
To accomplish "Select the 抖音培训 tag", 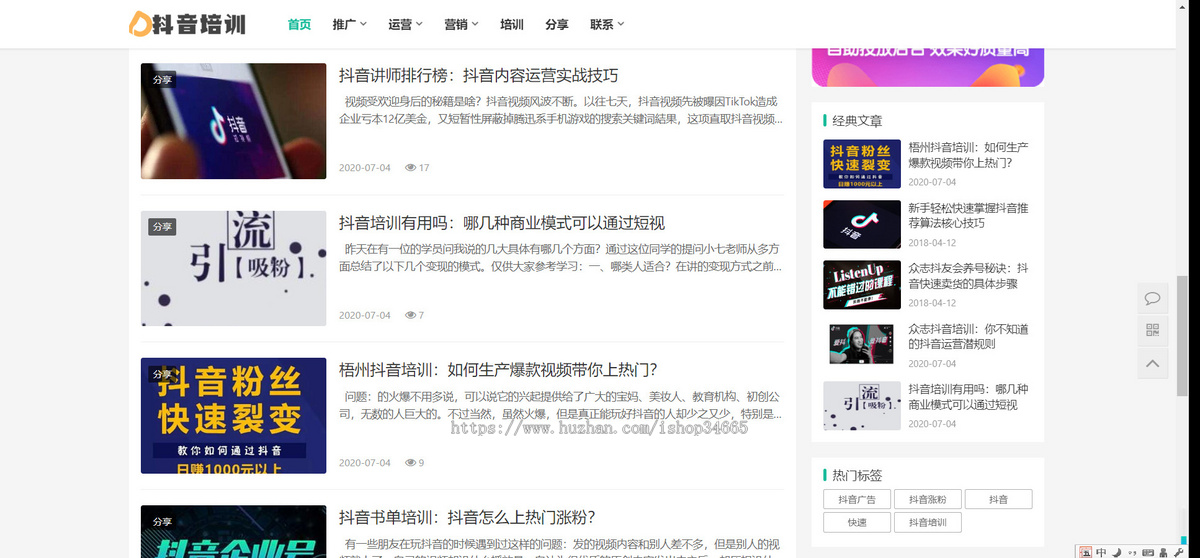I will [x=927, y=522].
